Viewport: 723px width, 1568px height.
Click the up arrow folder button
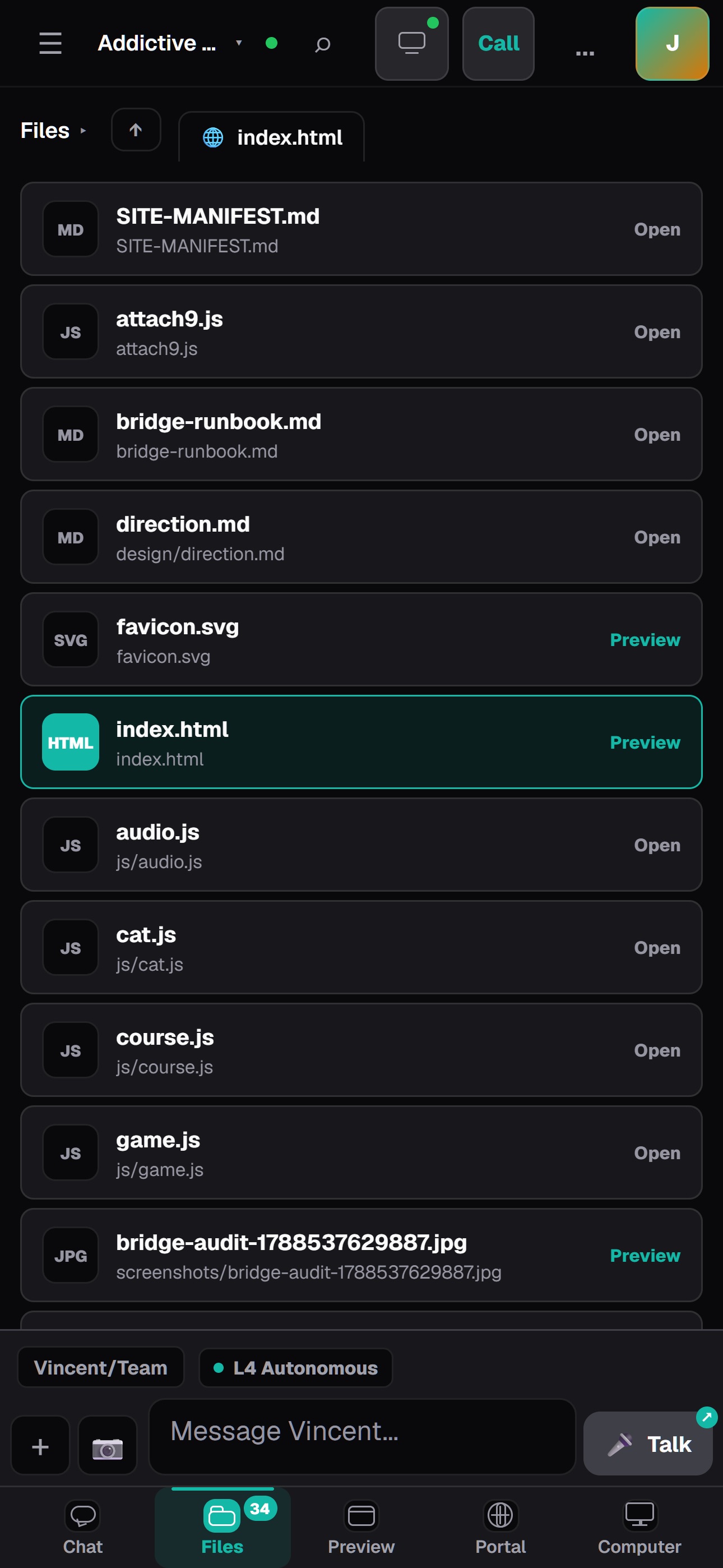tap(136, 130)
